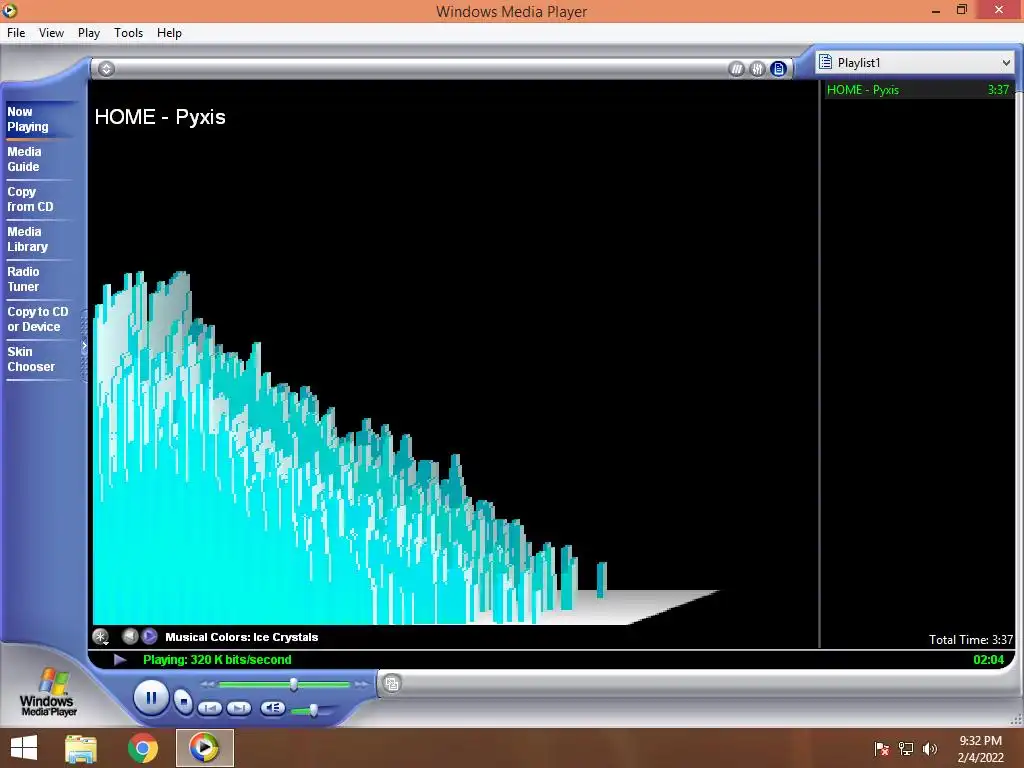1024x768 pixels.
Task: Click the Windows Media Player taskbar icon
Action: pos(204,748)
